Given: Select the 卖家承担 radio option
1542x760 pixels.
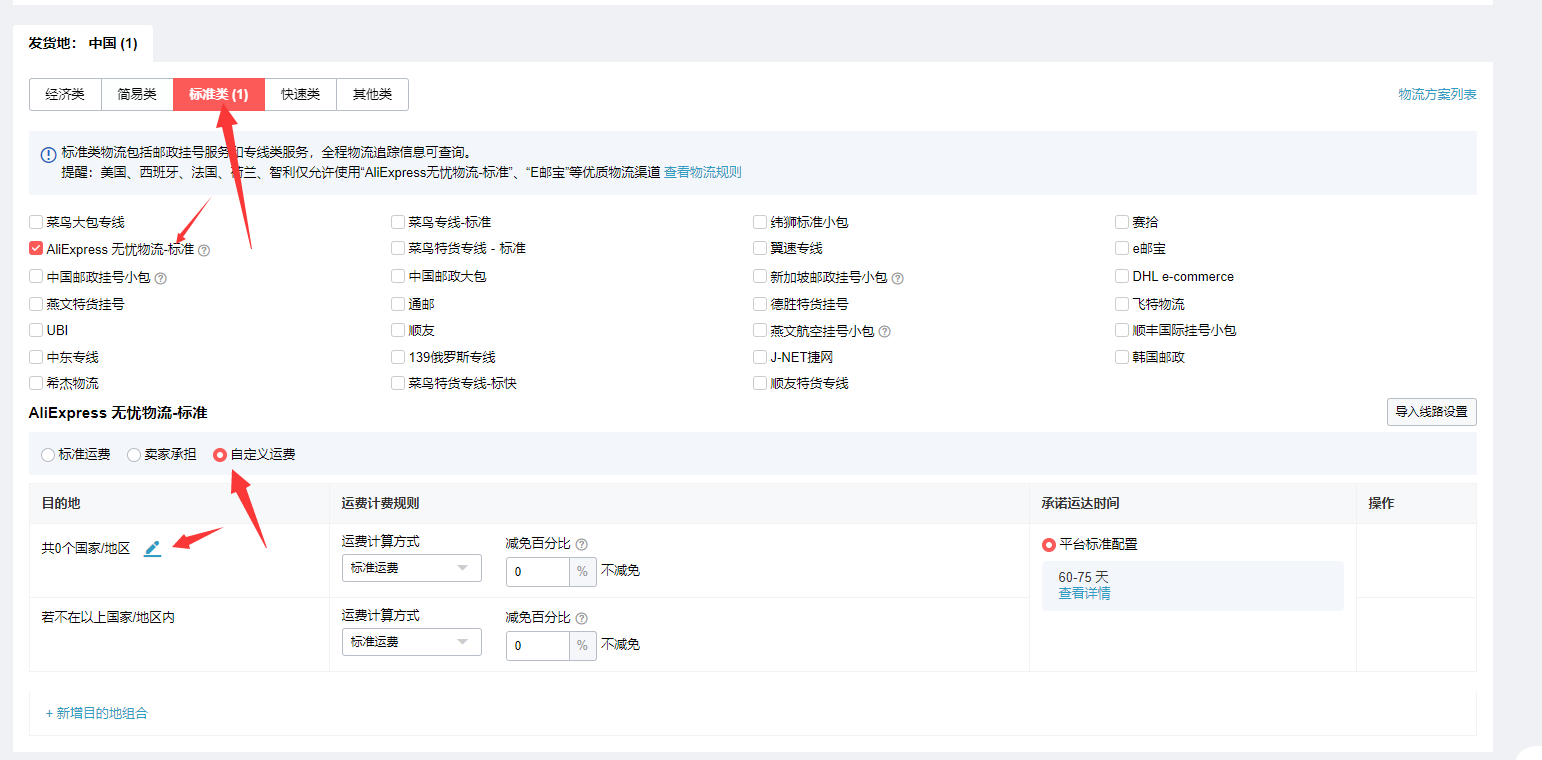Looking at the screenshot, I should pyautogui.click(x=133, y=454).
